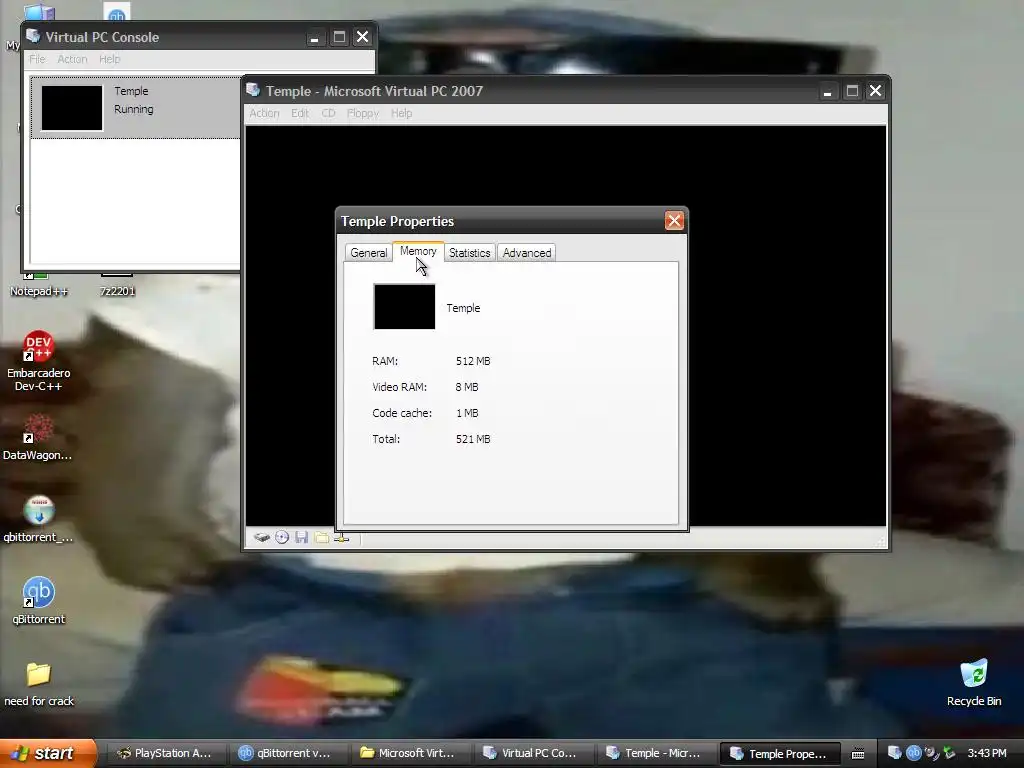Close the Temple Virtual PC 2007 window

point(876,91)
